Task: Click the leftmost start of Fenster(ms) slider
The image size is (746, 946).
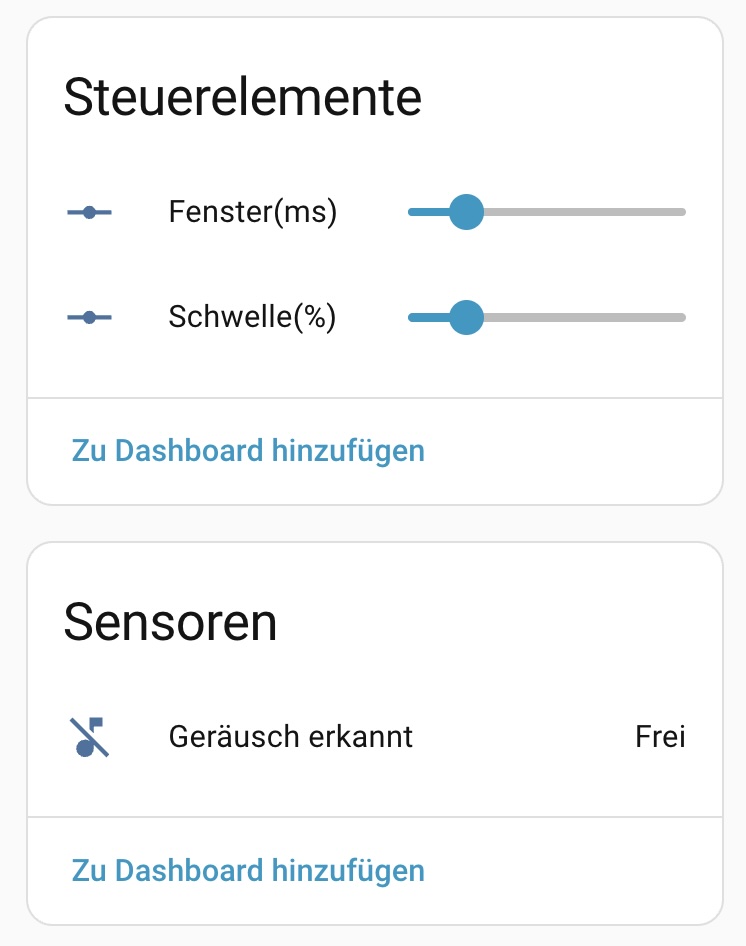Action: [412, 212]
